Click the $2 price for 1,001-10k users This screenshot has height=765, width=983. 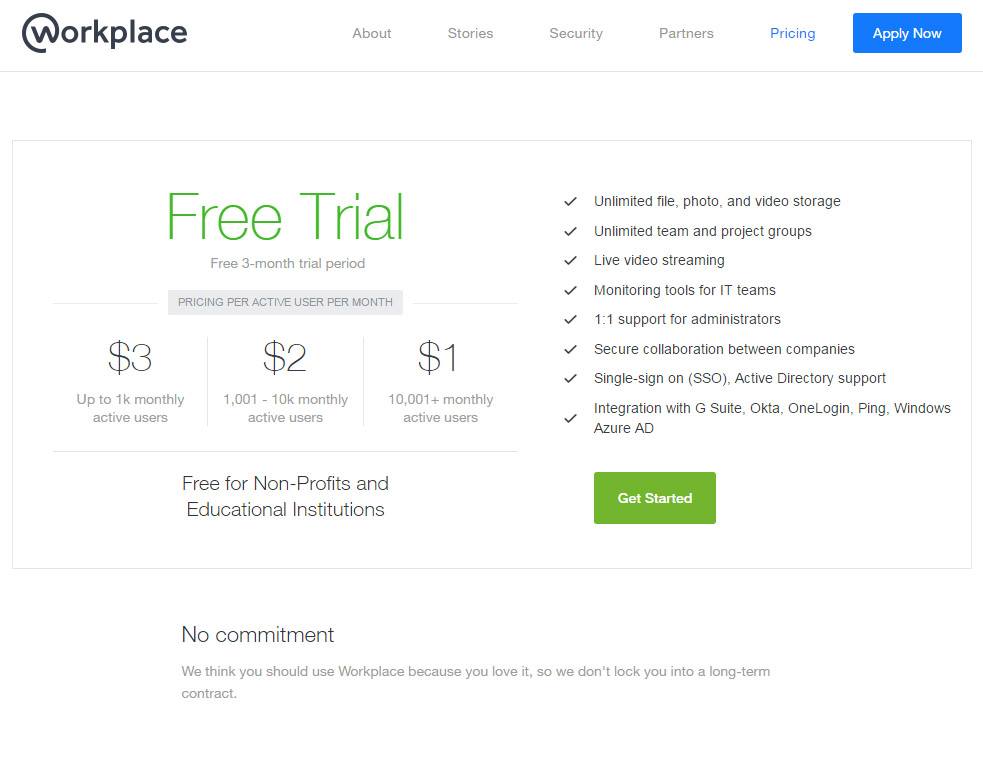pyautogui.click(x=285, y=357)
